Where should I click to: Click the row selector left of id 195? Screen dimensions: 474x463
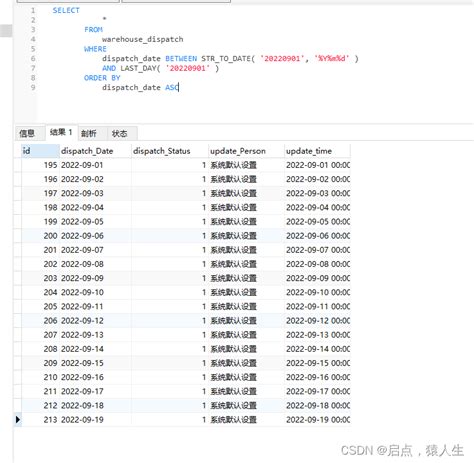pyautogui.click(x=18, y=165)
